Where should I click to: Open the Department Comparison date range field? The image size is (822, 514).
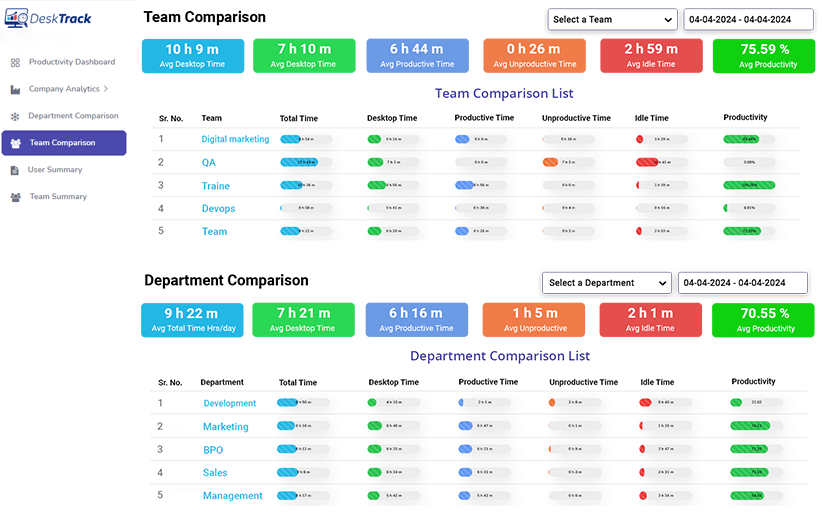click(x=744, y=283)
